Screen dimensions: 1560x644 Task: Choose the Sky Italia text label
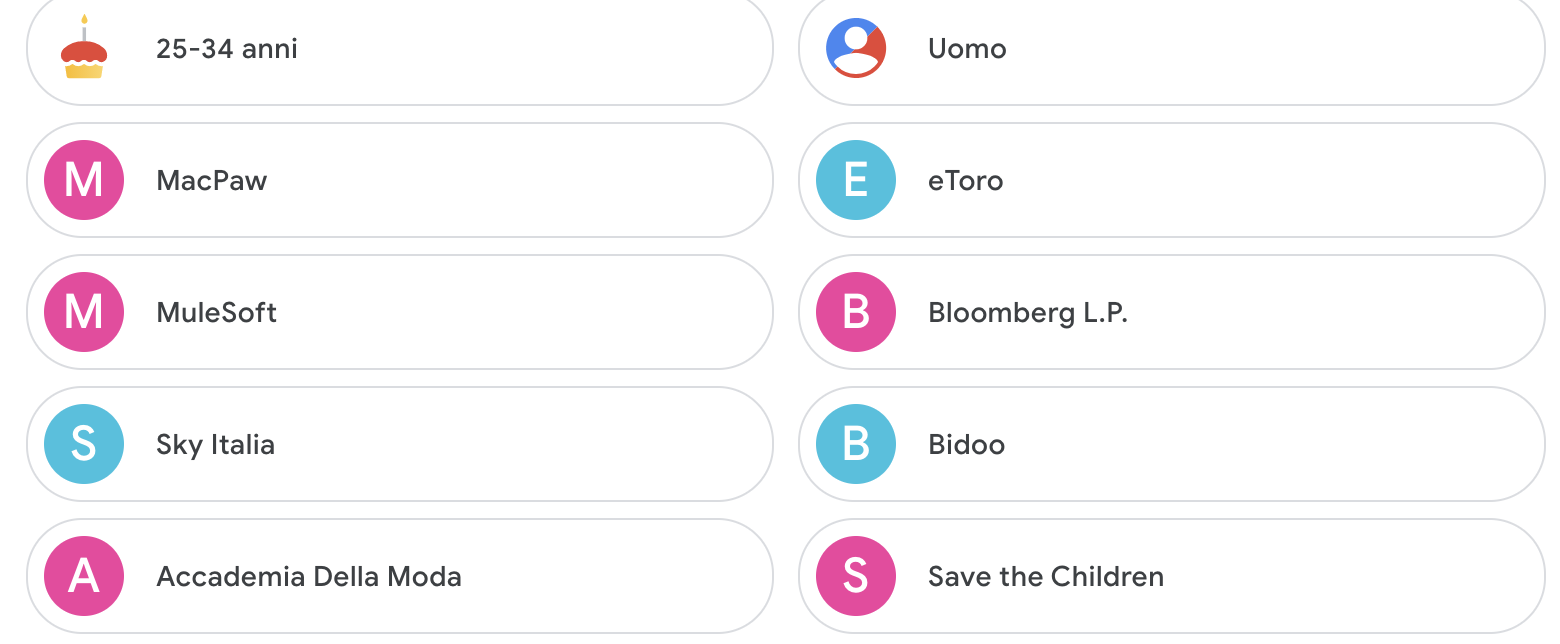tap(215, 444)
